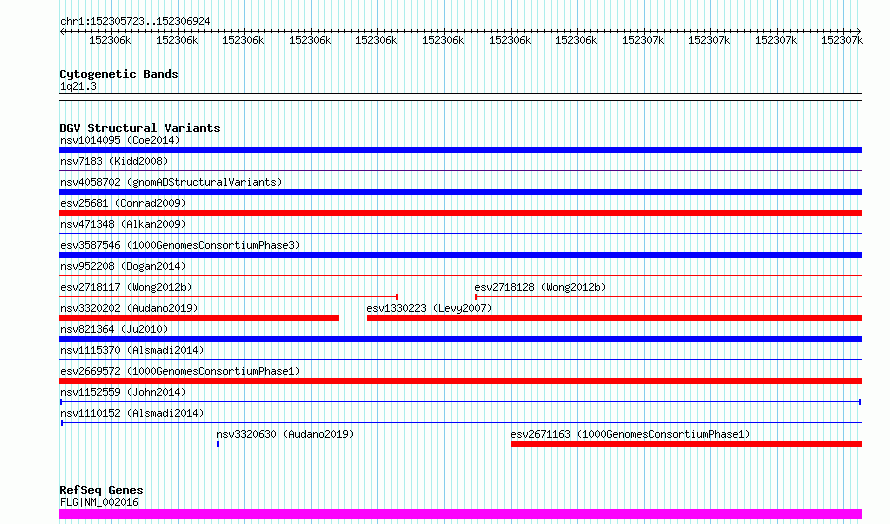Select the thick blue bar under esv3587546
890x524 pixels.
click(x=460, y=255)
